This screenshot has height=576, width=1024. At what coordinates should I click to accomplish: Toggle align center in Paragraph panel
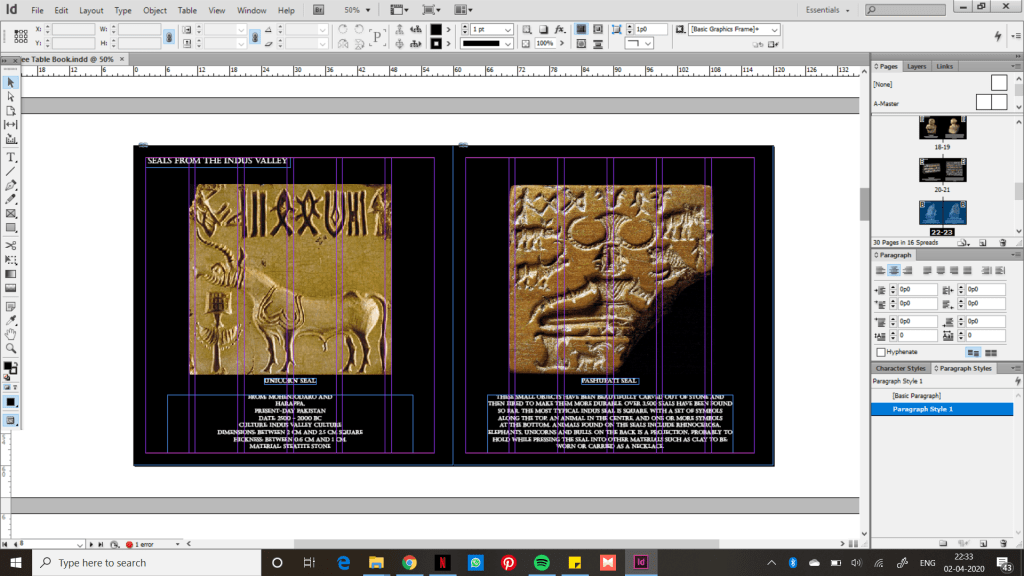pyautogui.click(x=894, y=271)
